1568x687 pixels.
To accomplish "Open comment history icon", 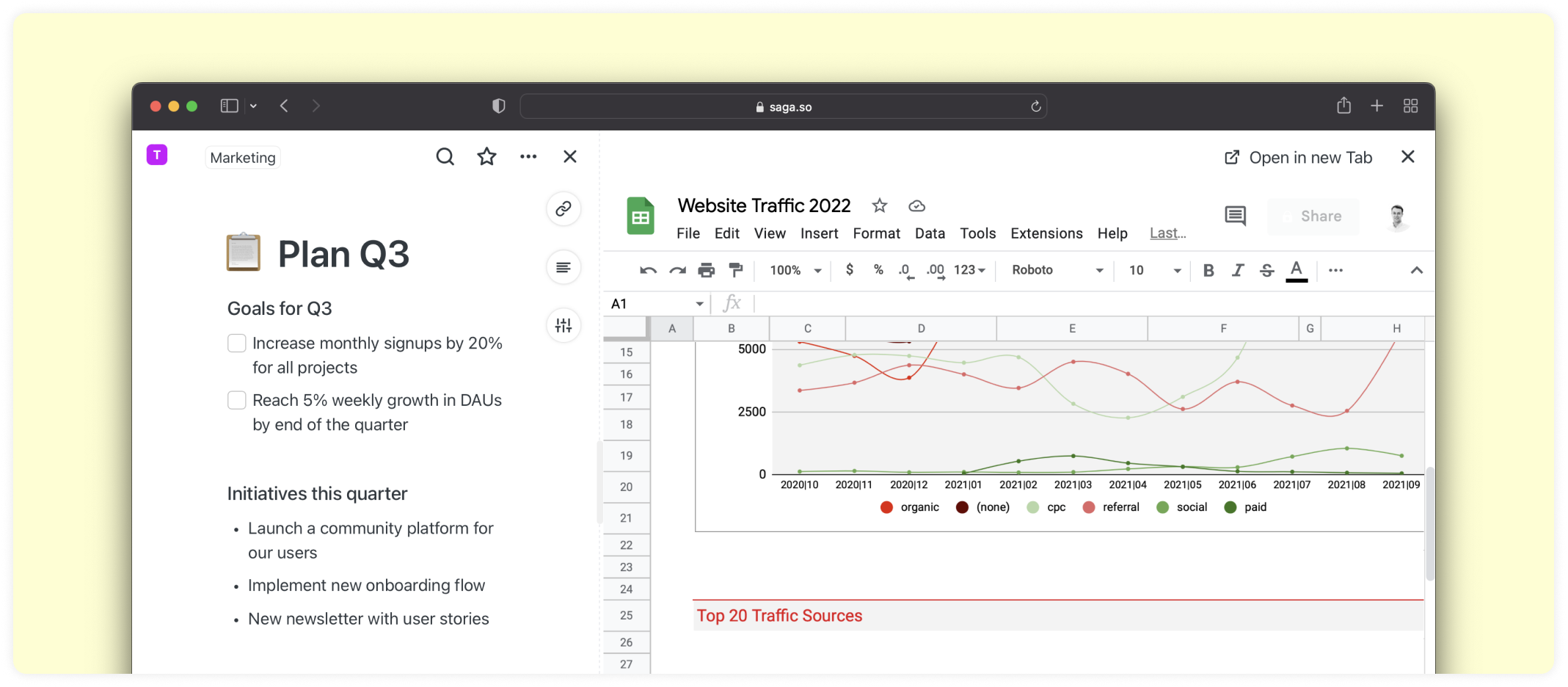I will (1235, 216).
